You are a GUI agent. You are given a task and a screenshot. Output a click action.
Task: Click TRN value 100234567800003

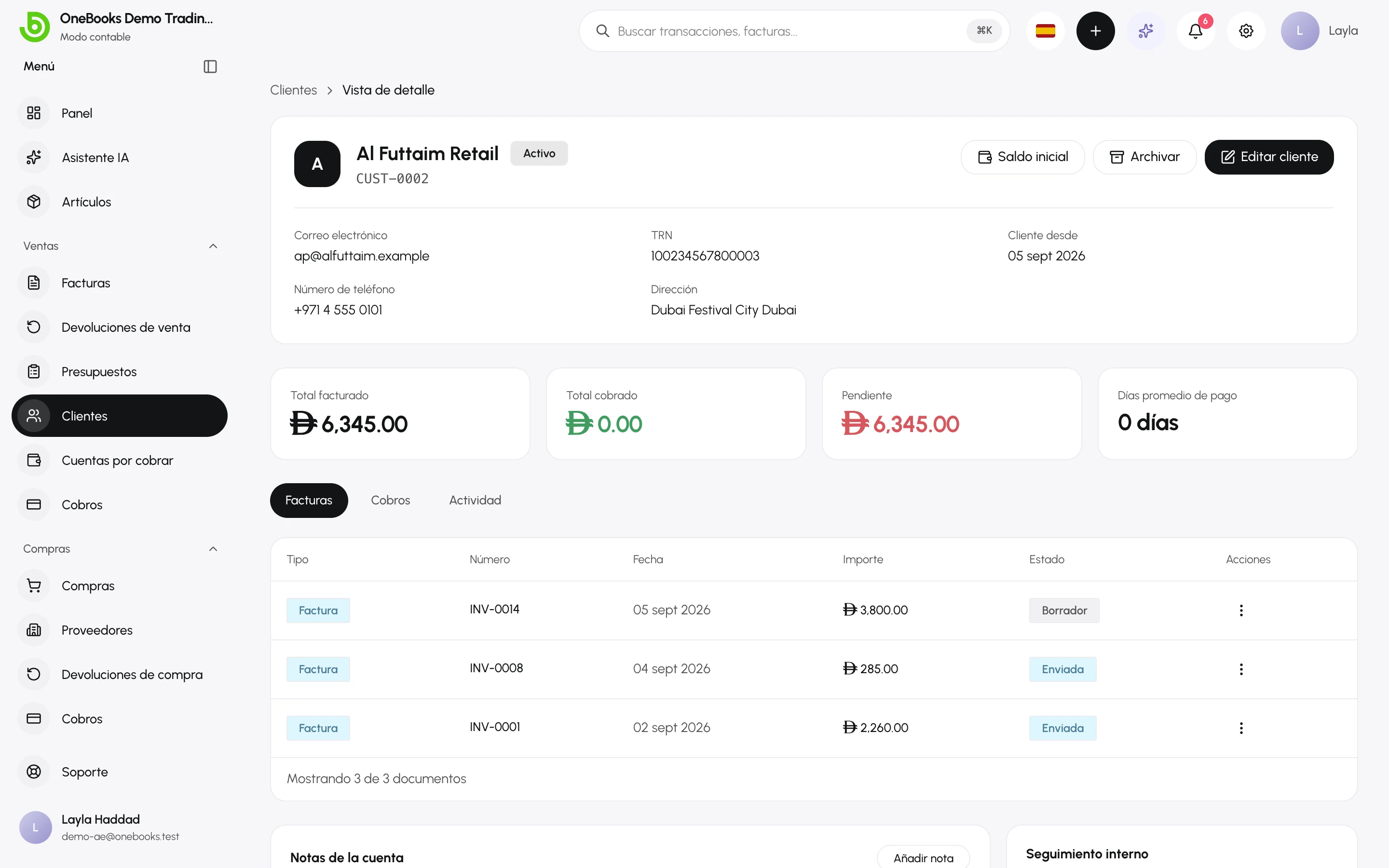(705, 256)
